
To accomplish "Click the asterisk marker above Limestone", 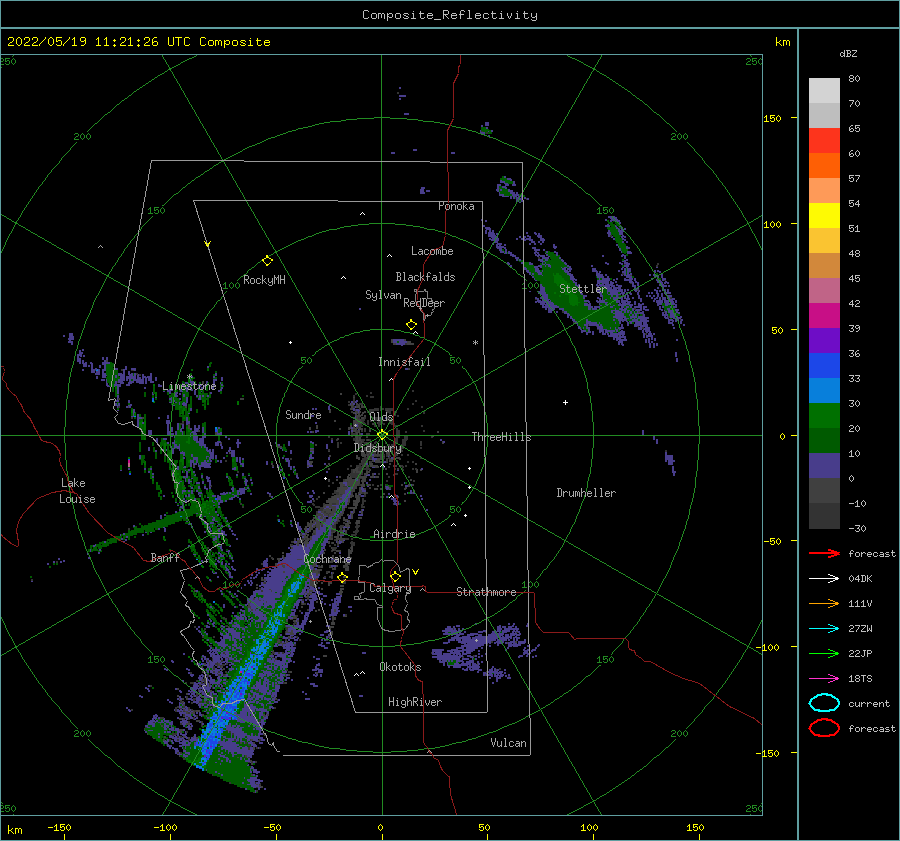I will 190,377.
